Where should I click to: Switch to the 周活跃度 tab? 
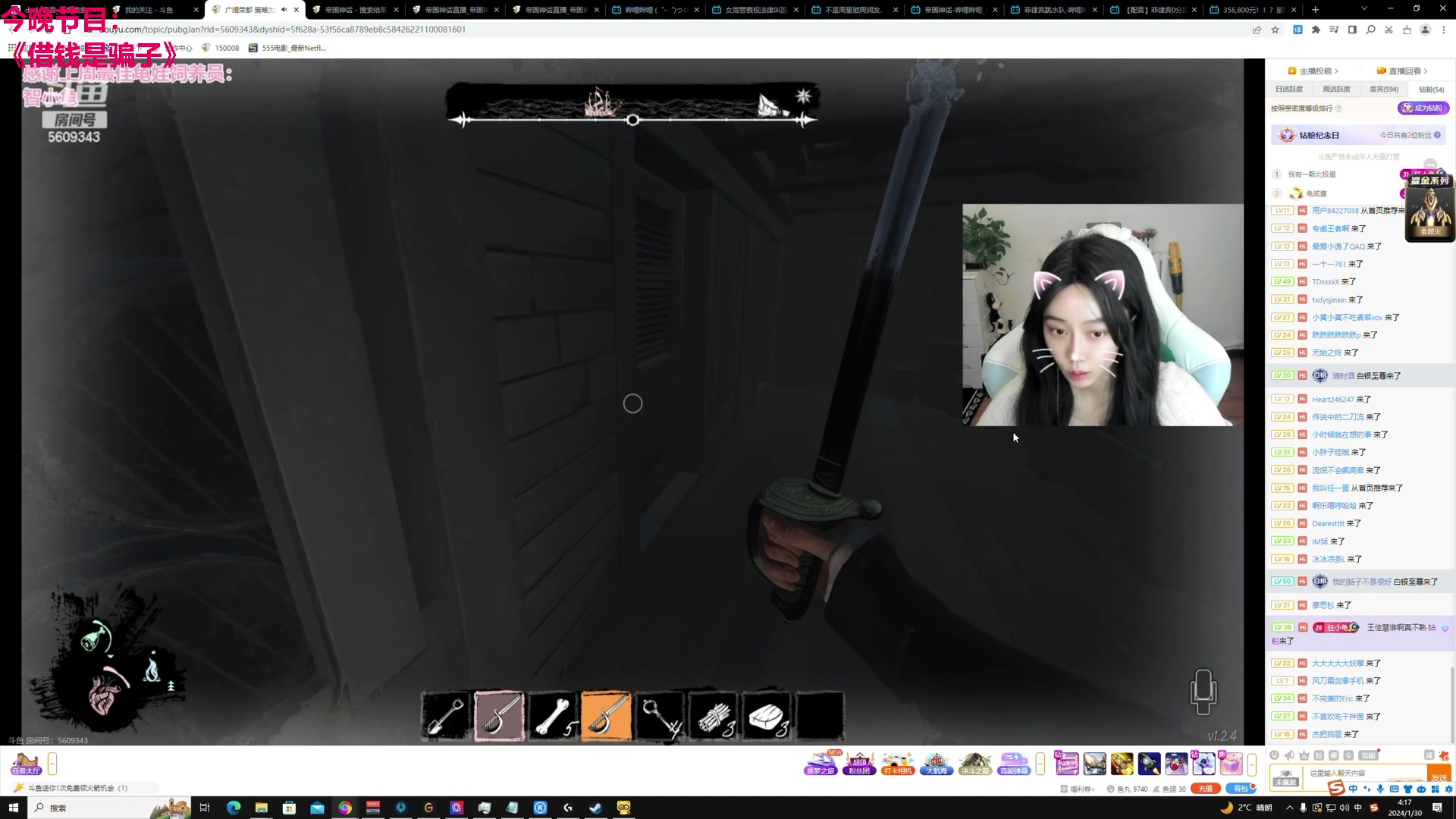[x=1336, y=89]
